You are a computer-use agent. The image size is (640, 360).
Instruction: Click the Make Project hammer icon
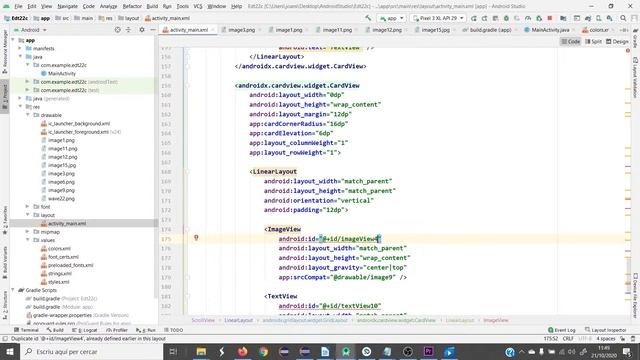[368, 18]
